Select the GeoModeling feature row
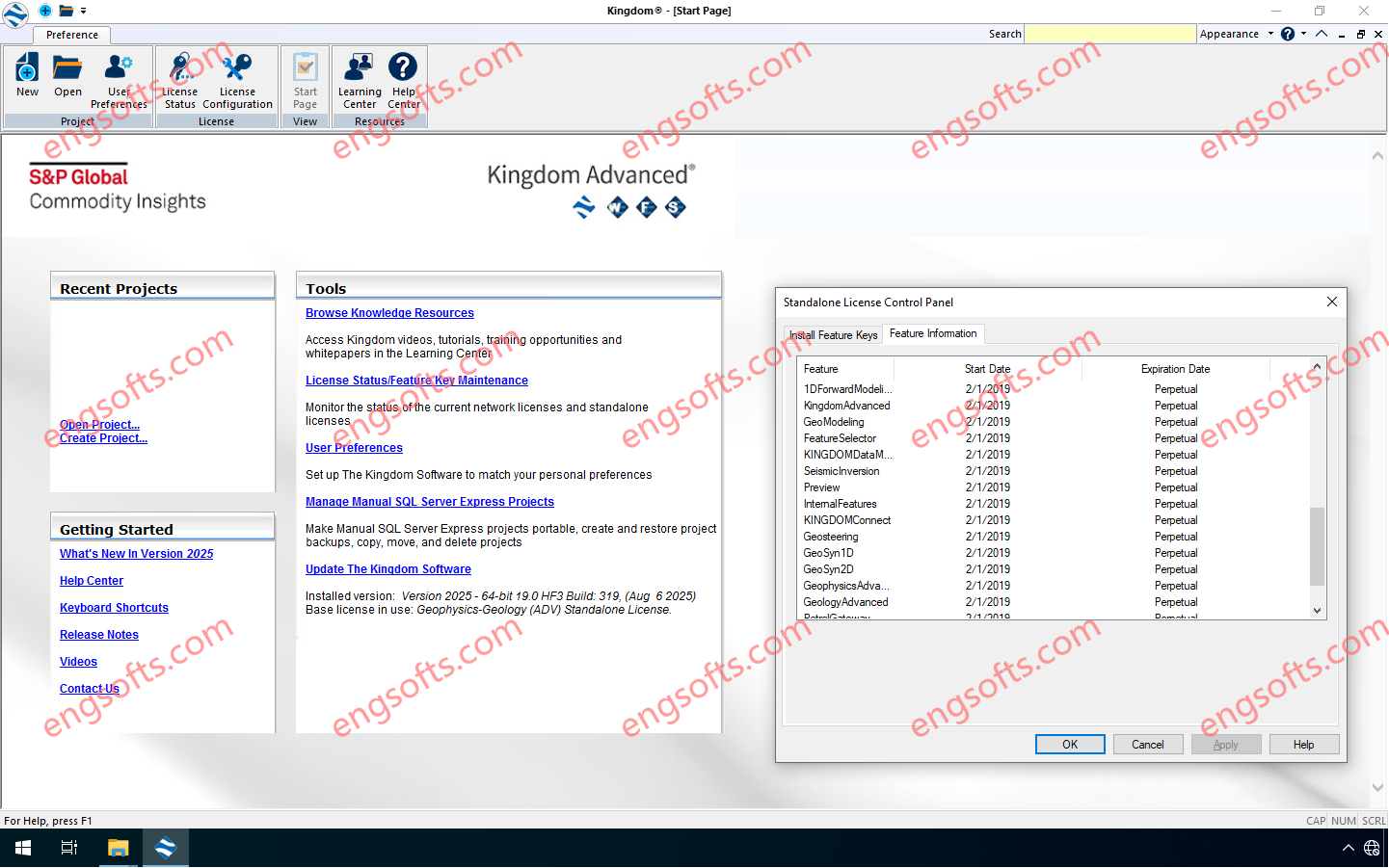This screenshot has width=1389, height=868. 1054,422
